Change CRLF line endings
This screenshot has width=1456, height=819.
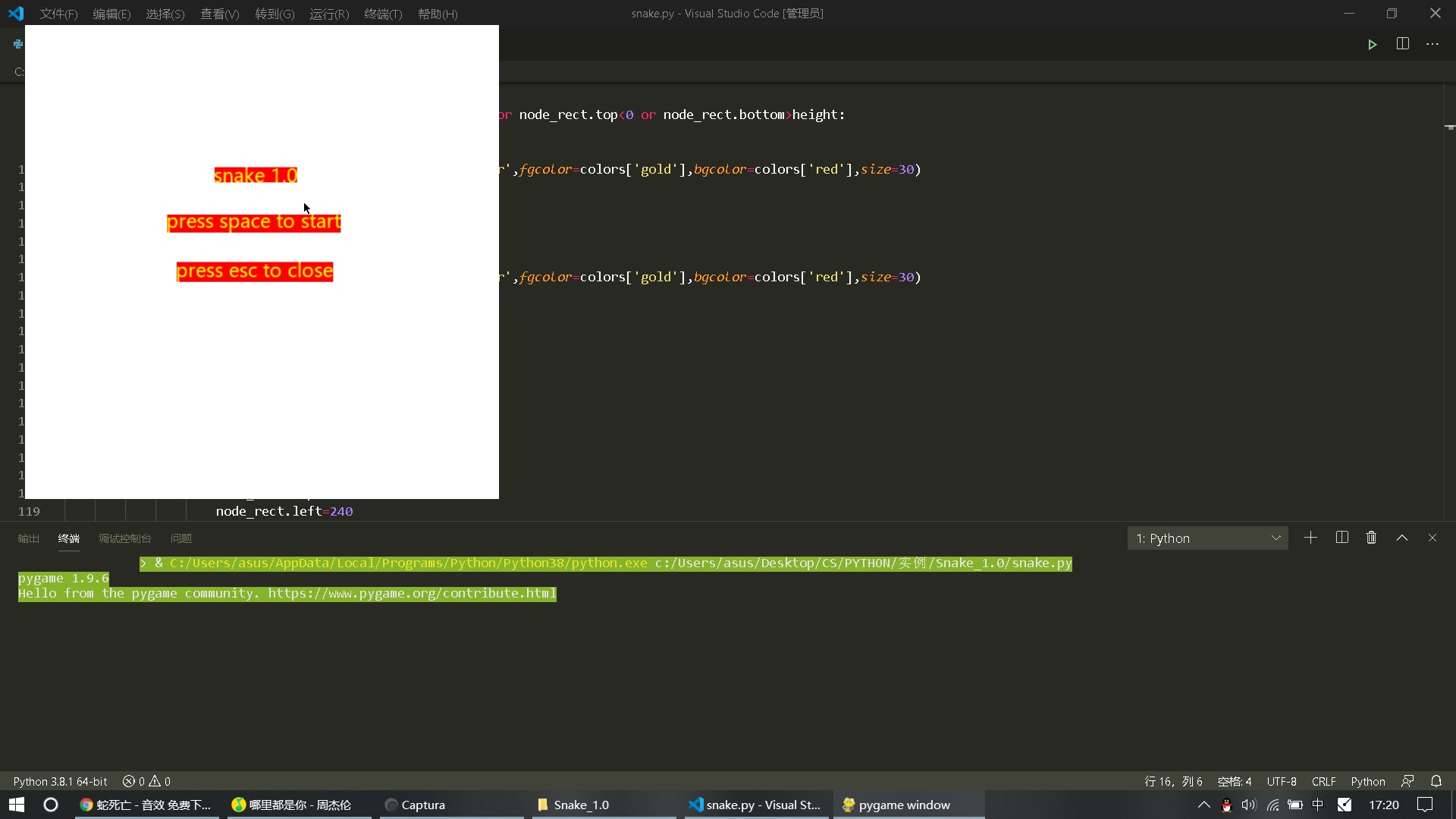coord(1324,780)
